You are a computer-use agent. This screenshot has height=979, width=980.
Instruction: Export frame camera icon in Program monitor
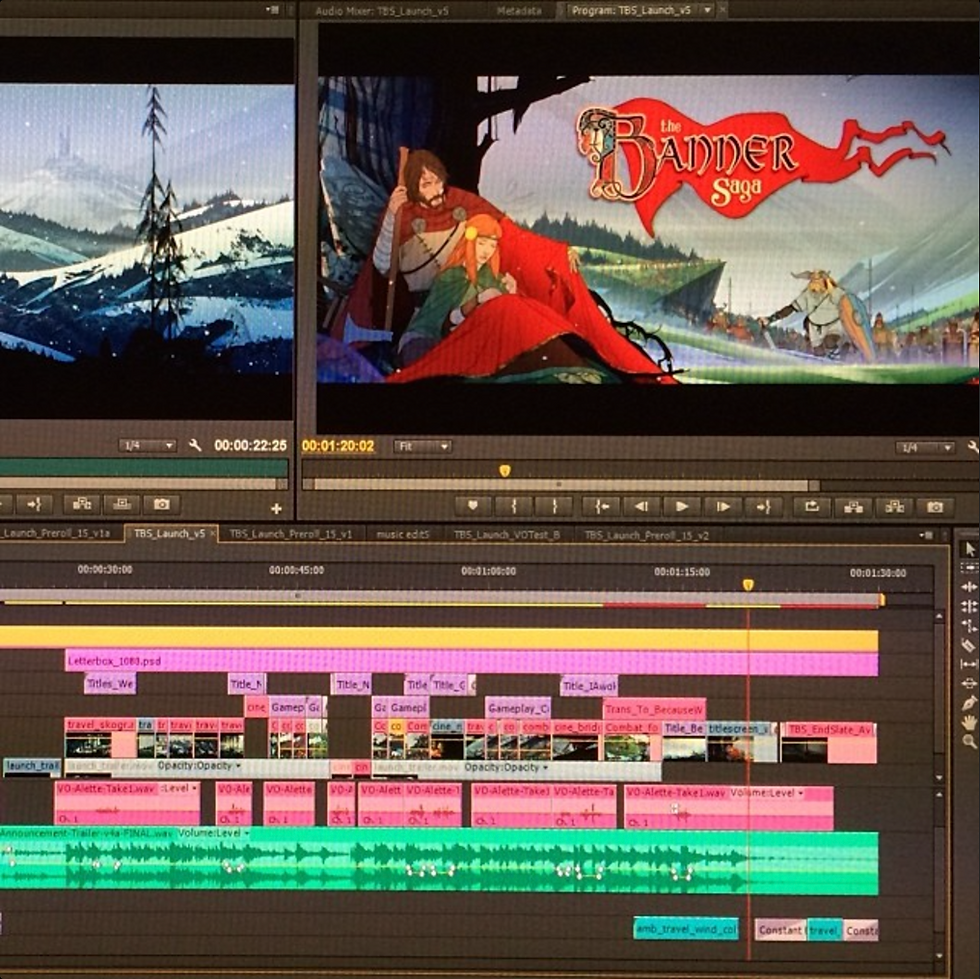click(935, 506)
